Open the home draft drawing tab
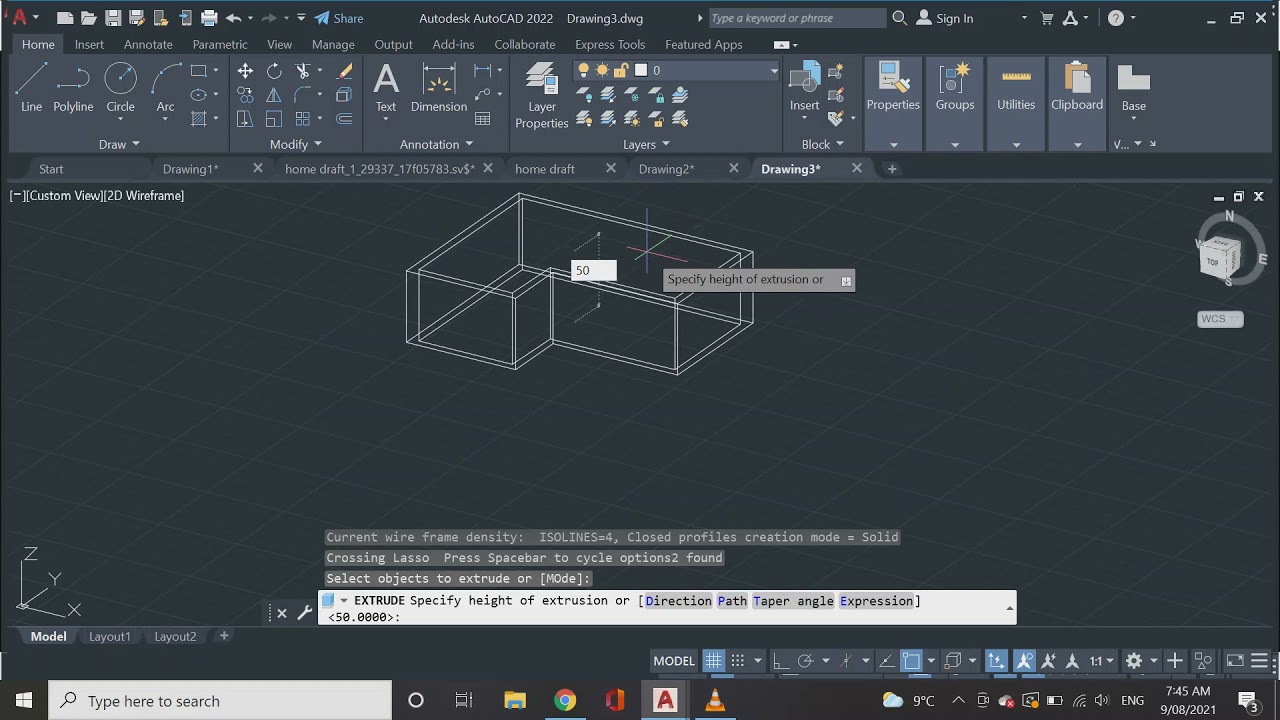The image size is (1280, 720). click(x=545, y=169)
